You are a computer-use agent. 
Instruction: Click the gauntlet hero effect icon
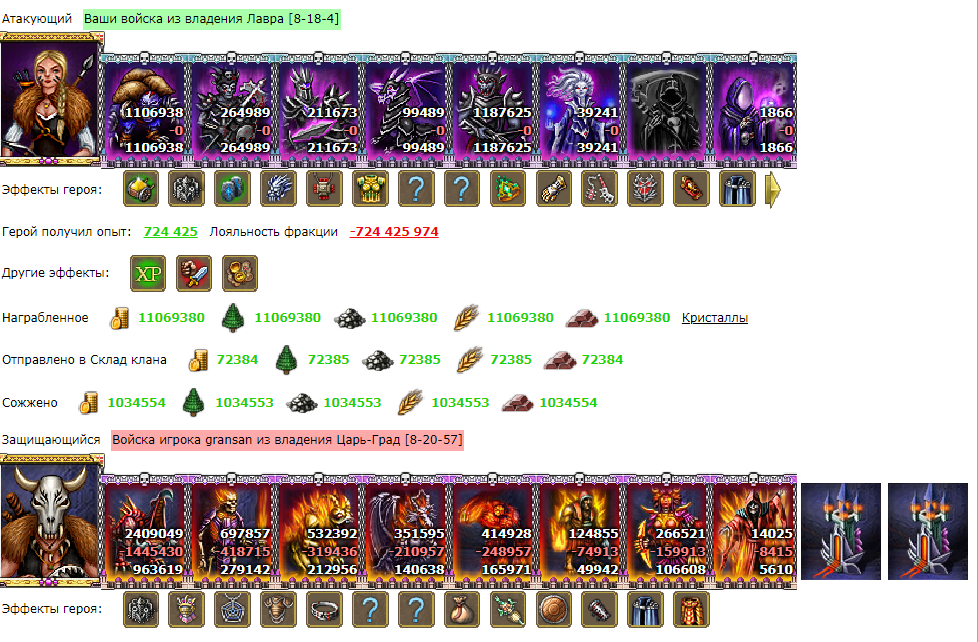point(554,189)
